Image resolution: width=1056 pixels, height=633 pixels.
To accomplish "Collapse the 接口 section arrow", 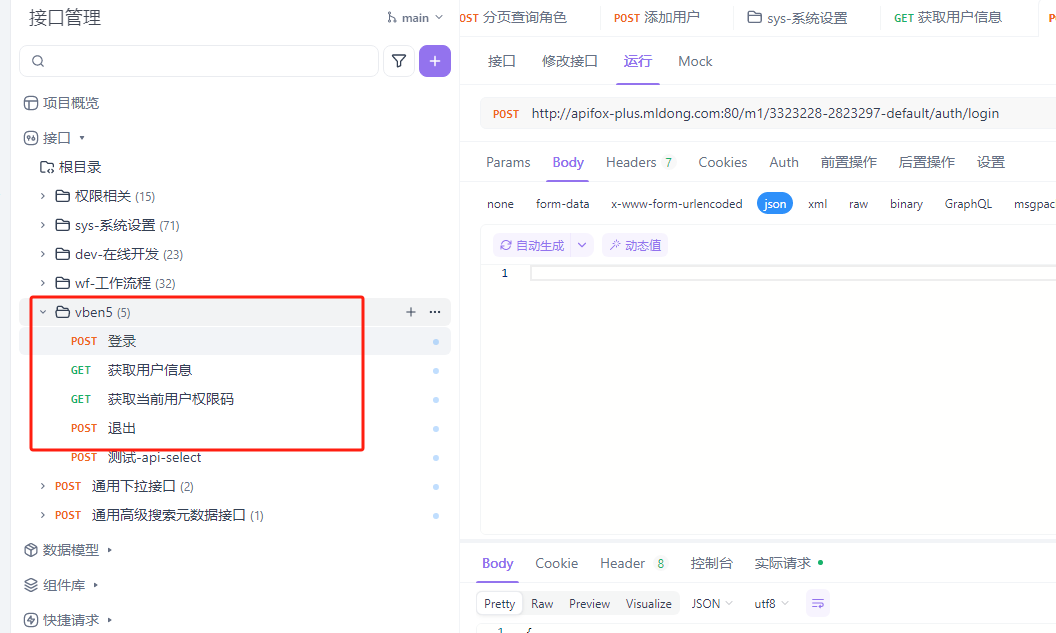I will click(x=82, y=138).
